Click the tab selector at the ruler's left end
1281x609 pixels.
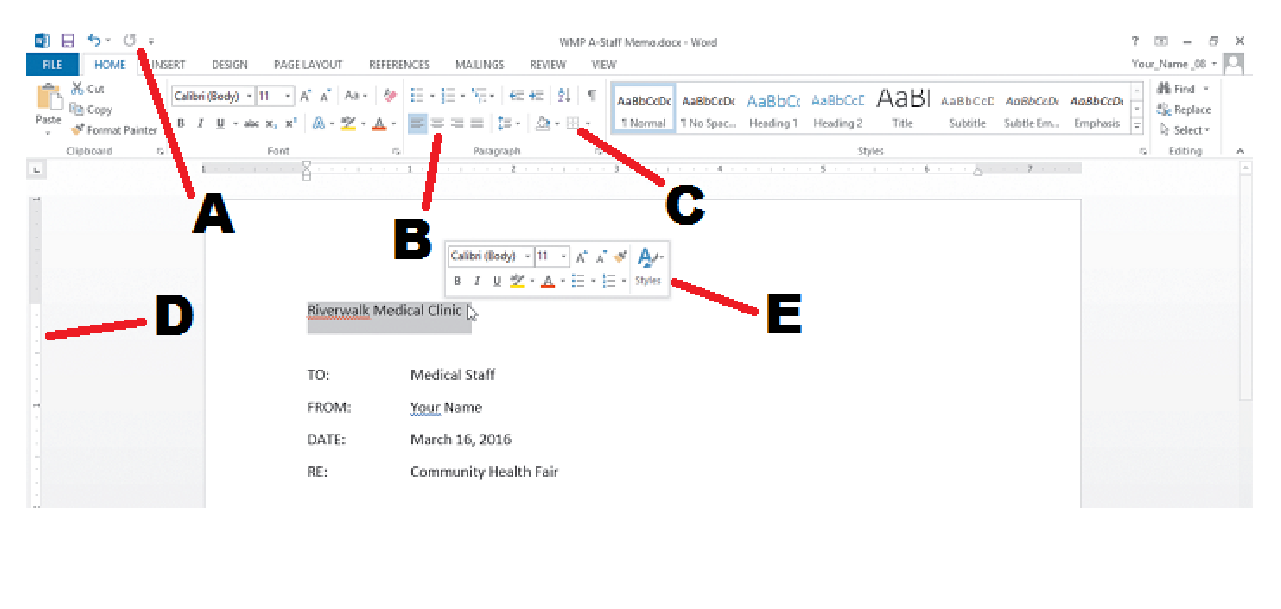pyautogui.click(x=35, y=171)
